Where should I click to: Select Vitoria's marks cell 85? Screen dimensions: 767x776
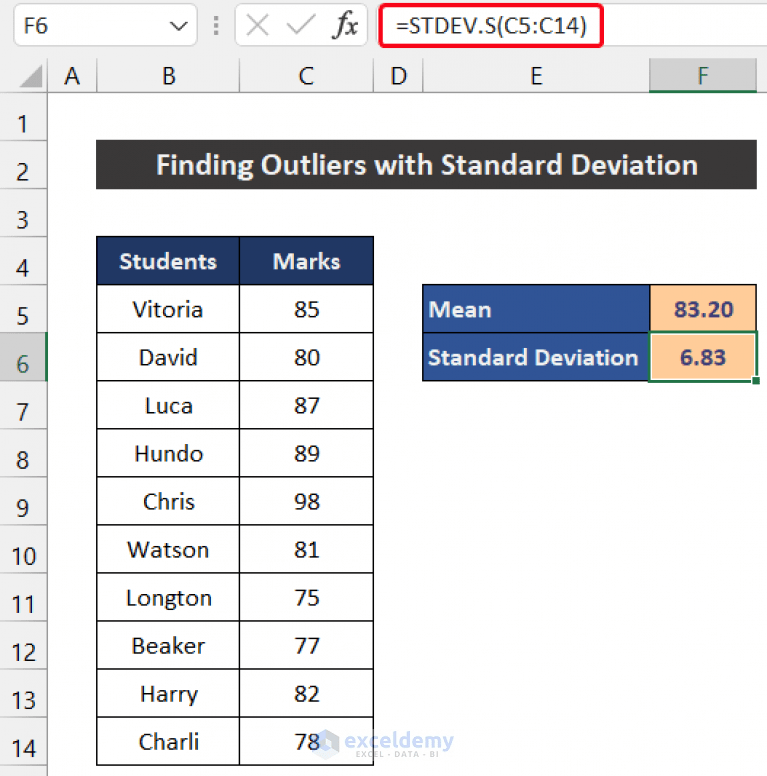click(x=306, y=309)
